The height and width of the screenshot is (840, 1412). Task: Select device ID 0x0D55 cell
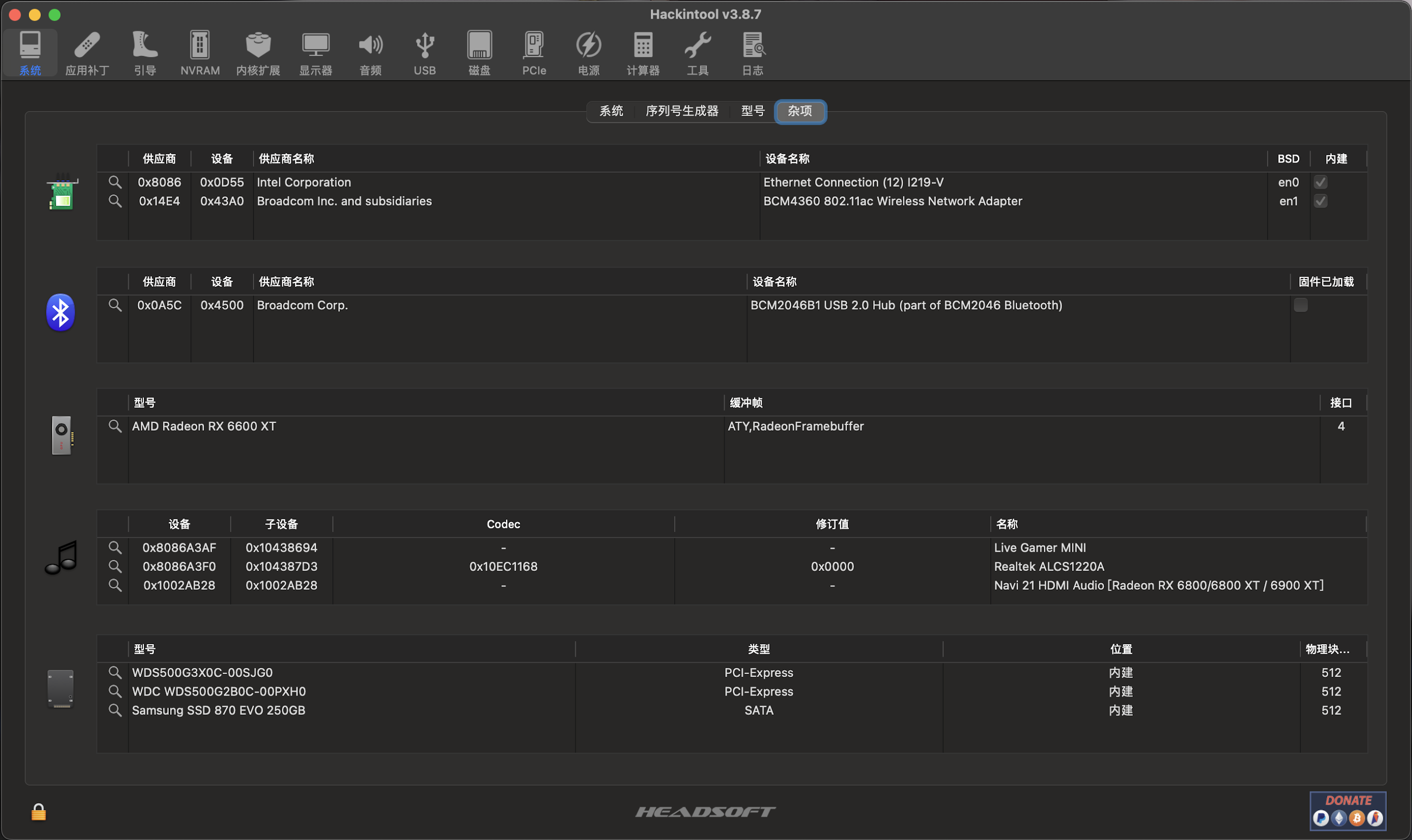point(222,182)
